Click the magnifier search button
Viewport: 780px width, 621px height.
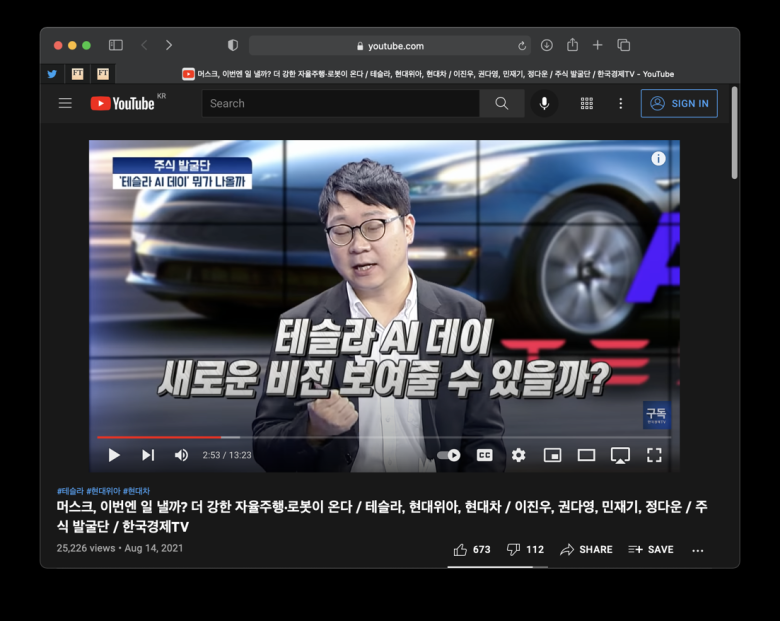tap(502, 104)
